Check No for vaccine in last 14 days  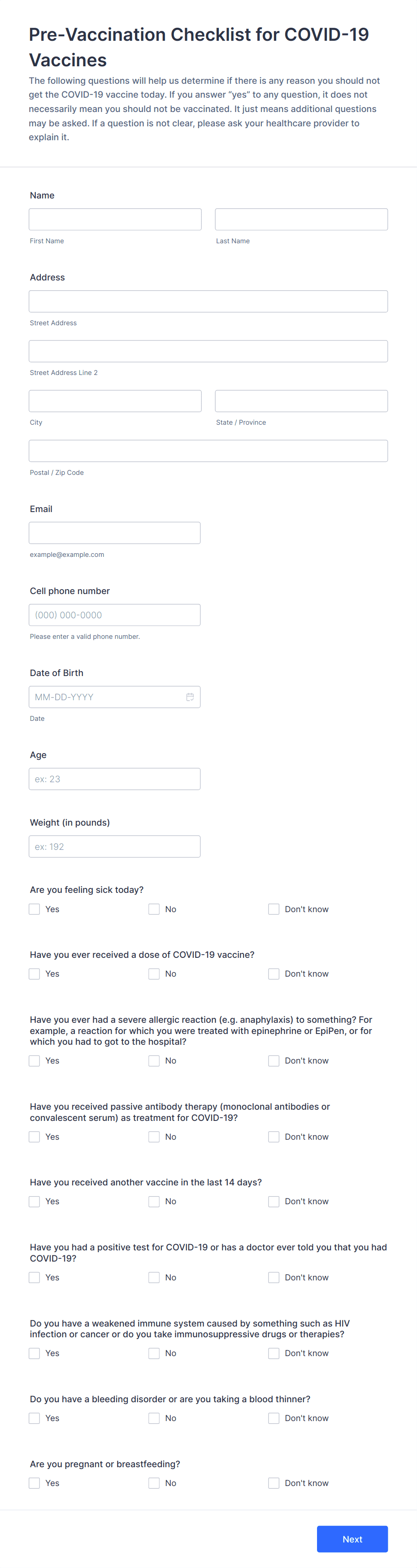click(154, 1201)
